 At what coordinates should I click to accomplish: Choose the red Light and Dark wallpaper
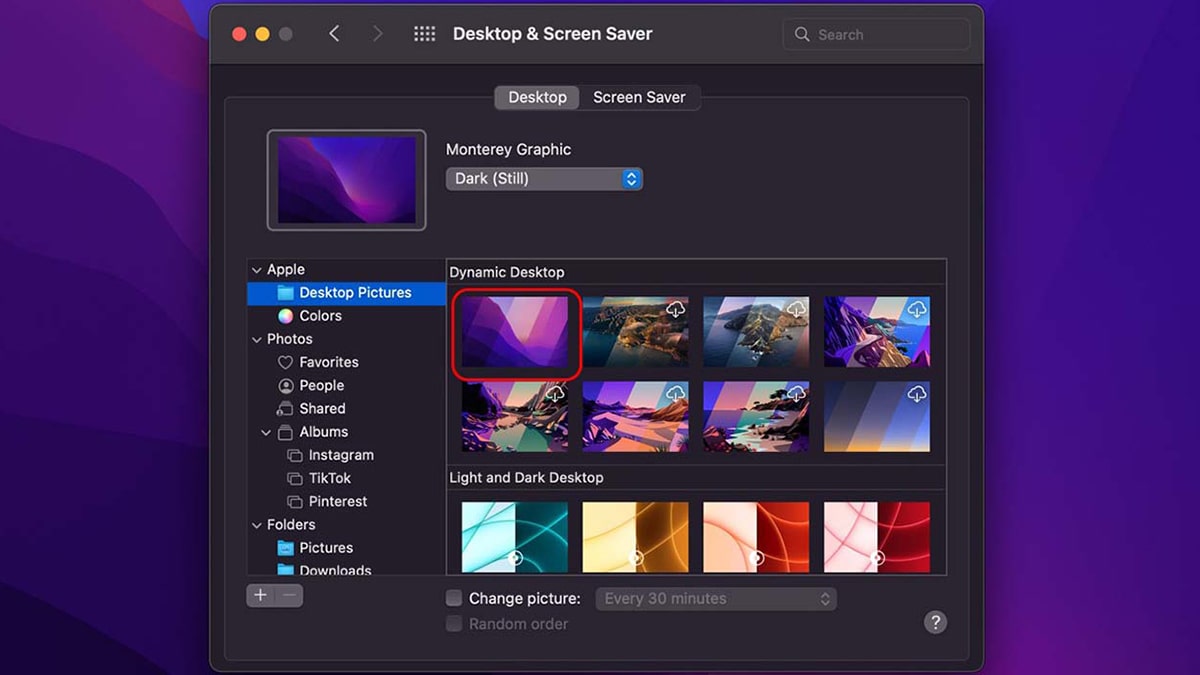(756, 537)
